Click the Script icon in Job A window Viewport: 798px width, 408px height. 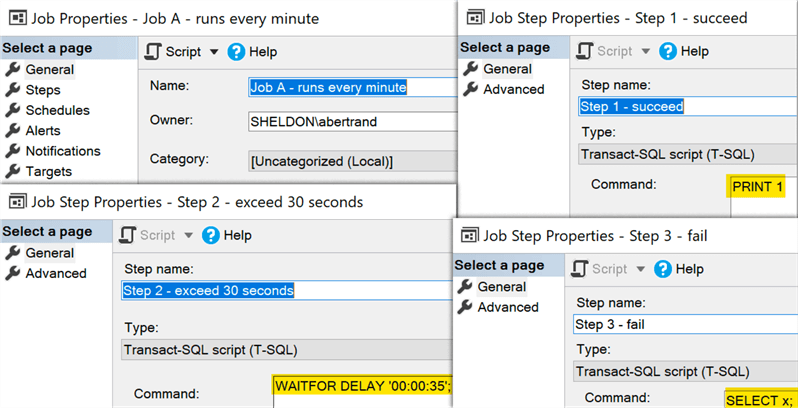[x=155, y=52]
